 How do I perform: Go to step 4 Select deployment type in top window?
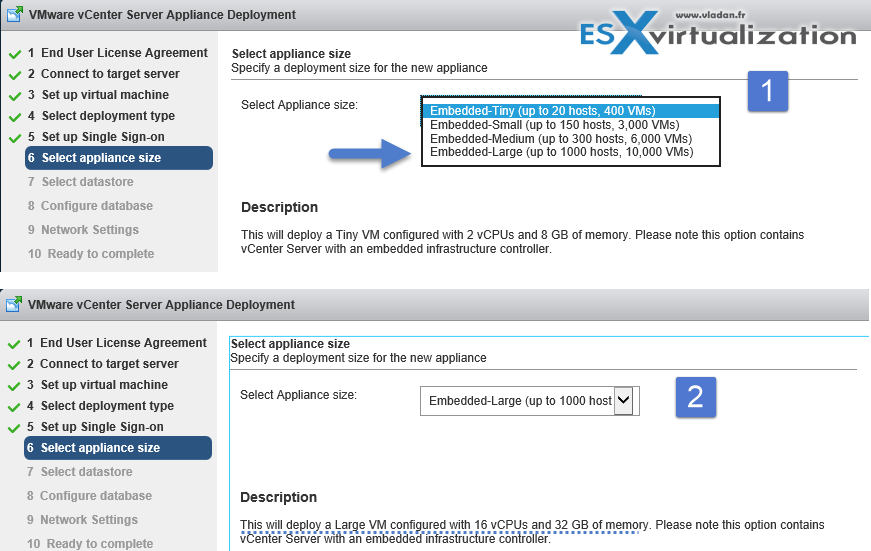[x=101, y=116]
